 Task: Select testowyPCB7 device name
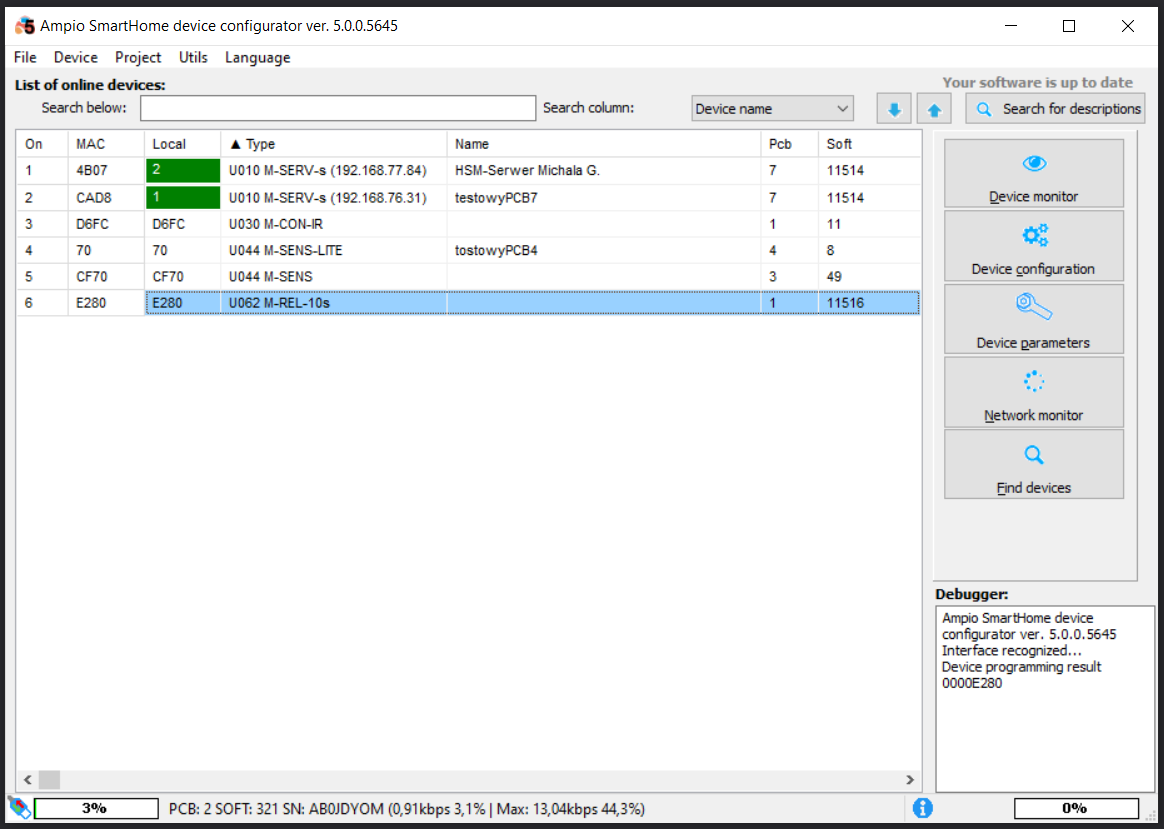(496, 198)
